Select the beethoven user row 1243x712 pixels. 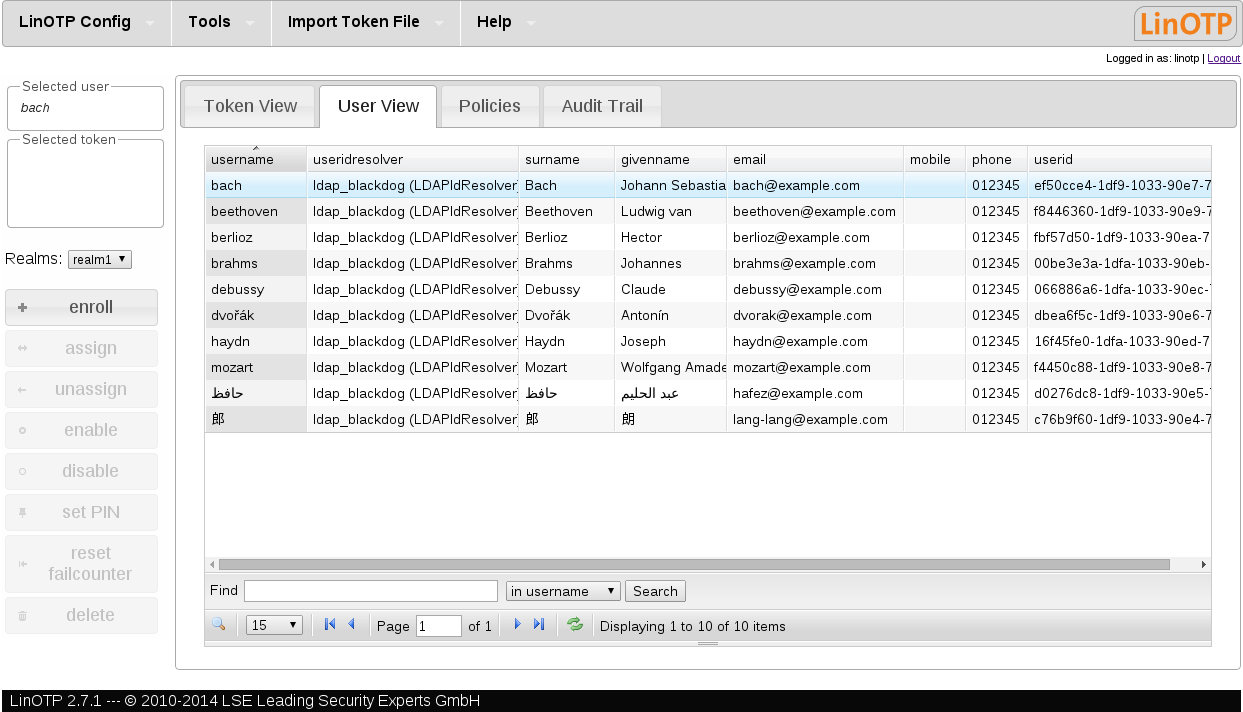coord(708,211)
